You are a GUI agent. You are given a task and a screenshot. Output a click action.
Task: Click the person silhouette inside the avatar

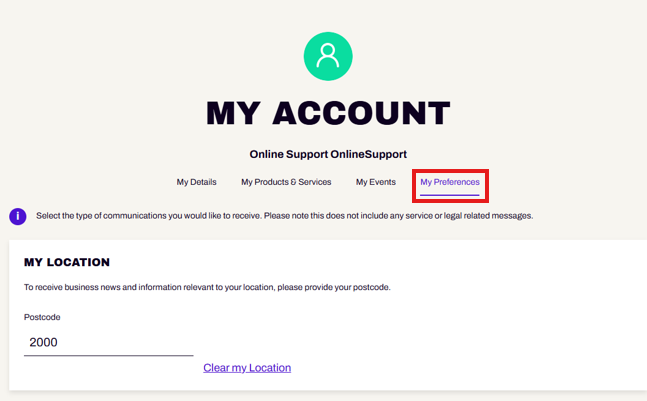point(328,56)
